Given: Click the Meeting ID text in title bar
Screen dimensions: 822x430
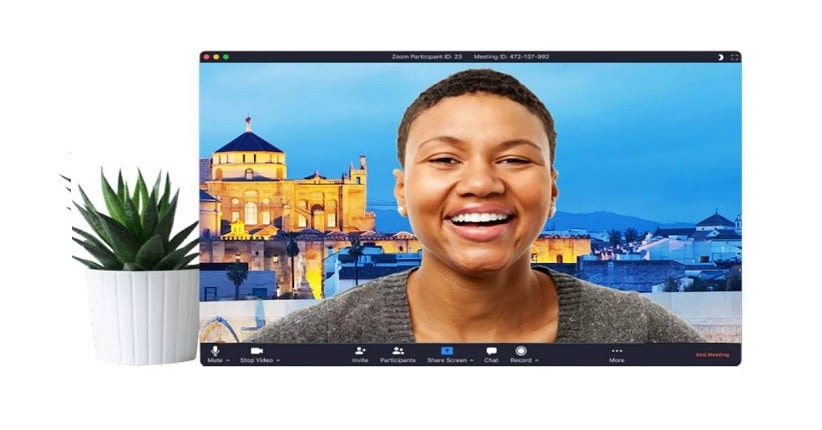Looking at the screenshot, I should [514, 57].
